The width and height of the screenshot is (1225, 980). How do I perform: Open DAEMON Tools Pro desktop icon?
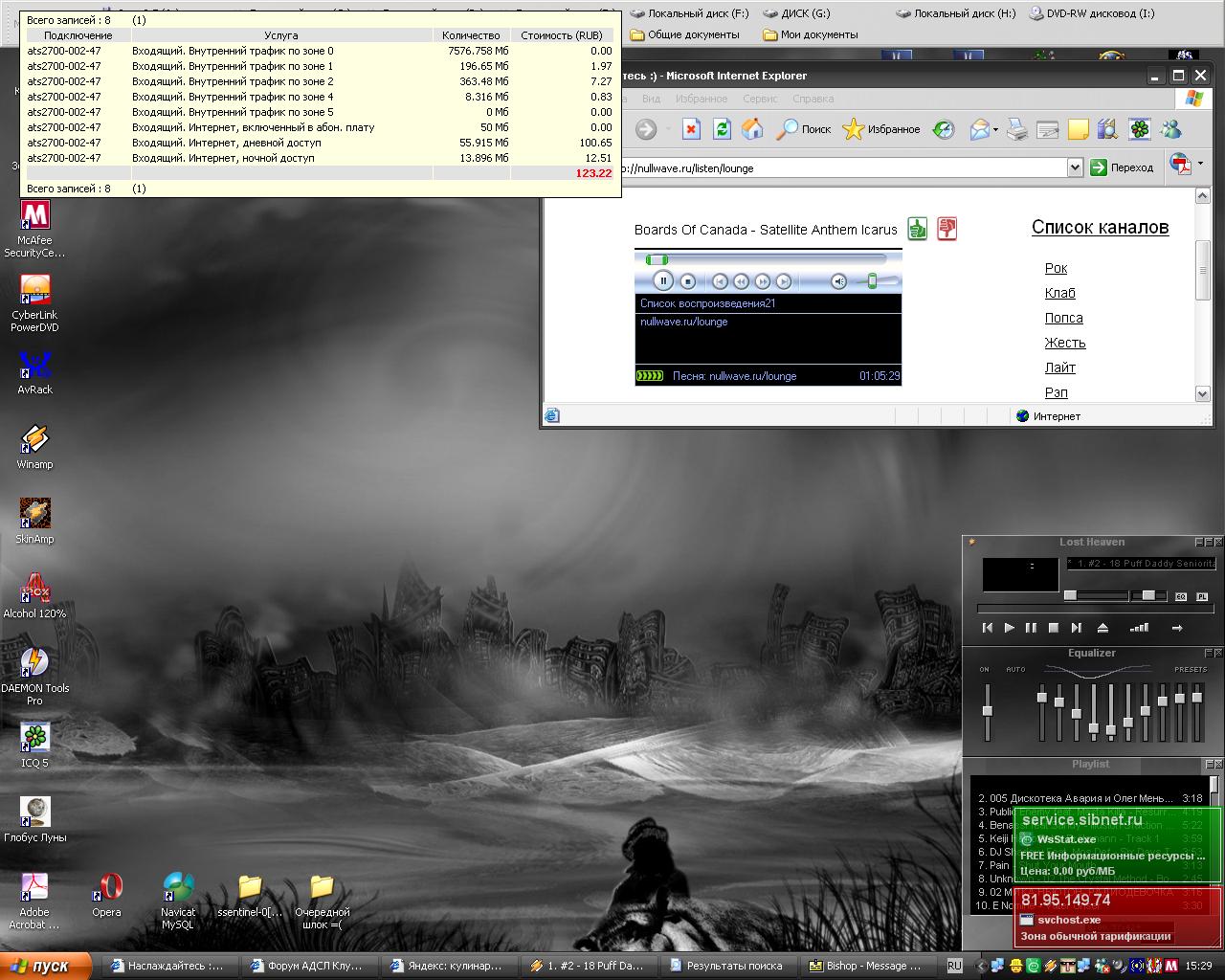tap(34, 662)
